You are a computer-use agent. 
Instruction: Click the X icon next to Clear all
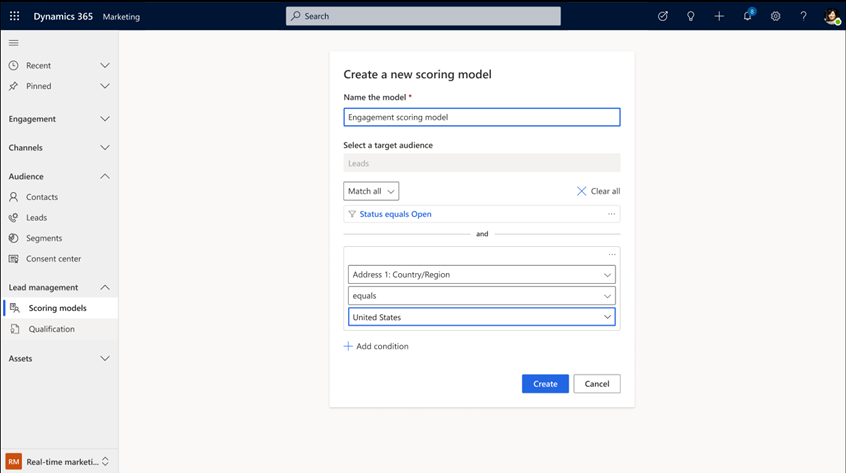[581, 191]
